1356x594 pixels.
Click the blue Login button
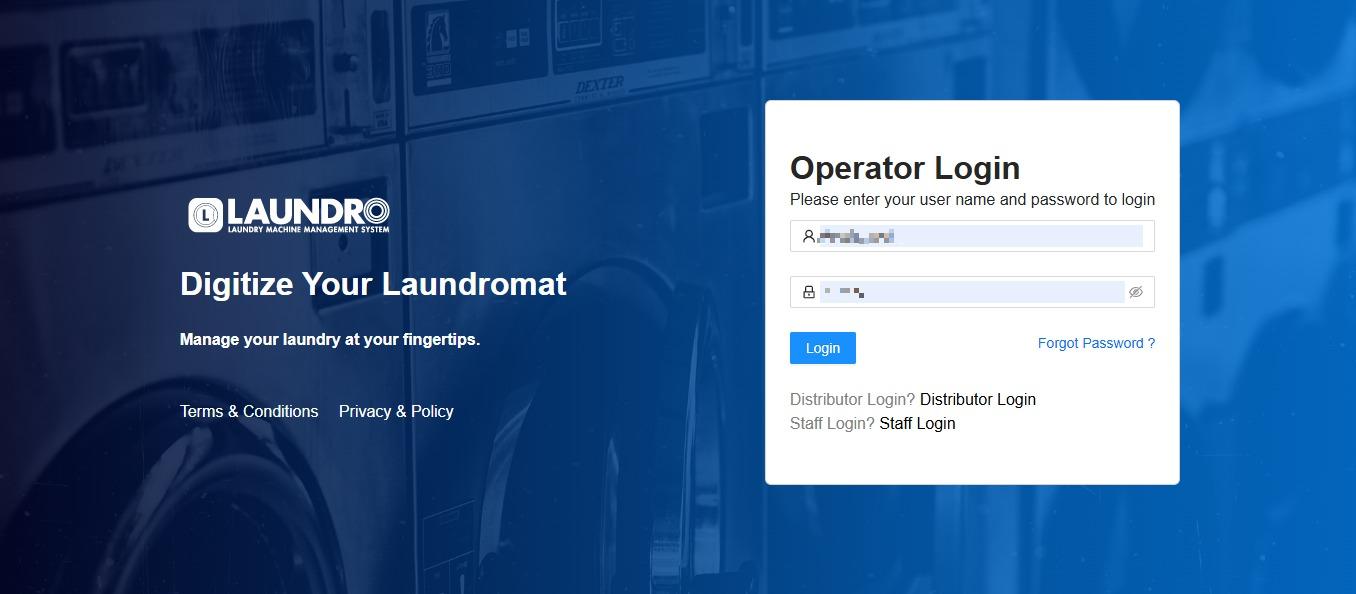coord(823,348)
